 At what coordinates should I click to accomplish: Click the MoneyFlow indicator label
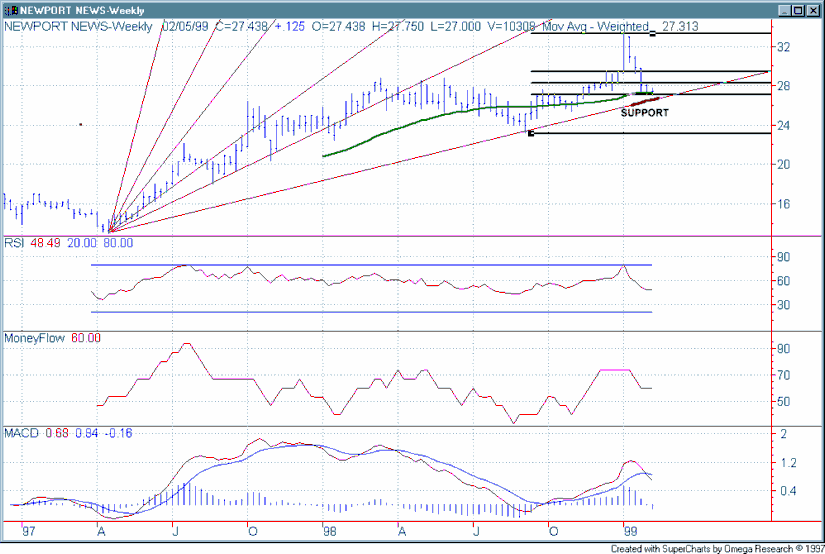click(x=34, y=338)
